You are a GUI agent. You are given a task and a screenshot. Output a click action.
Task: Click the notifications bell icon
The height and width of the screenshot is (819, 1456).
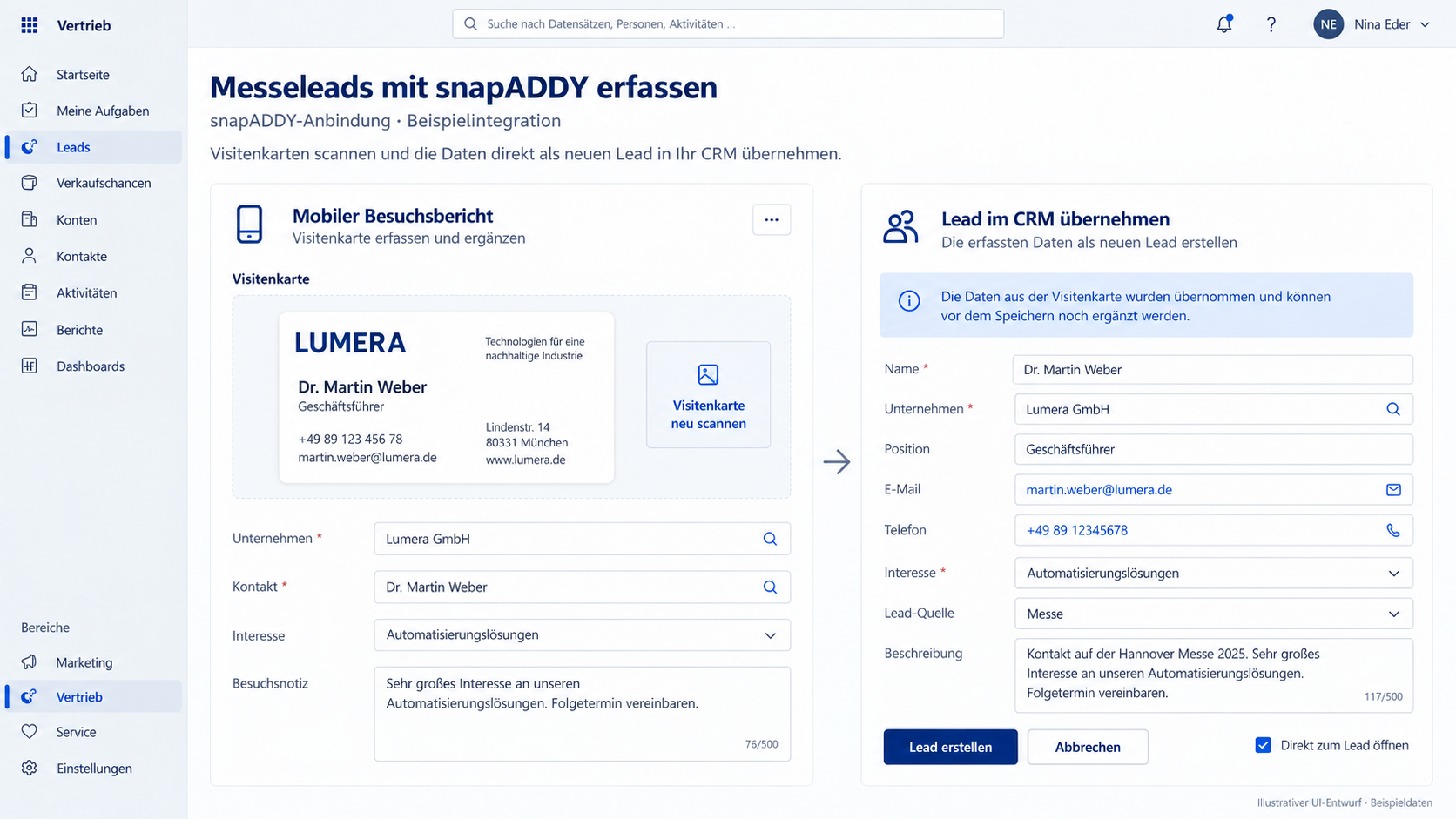1224,24
